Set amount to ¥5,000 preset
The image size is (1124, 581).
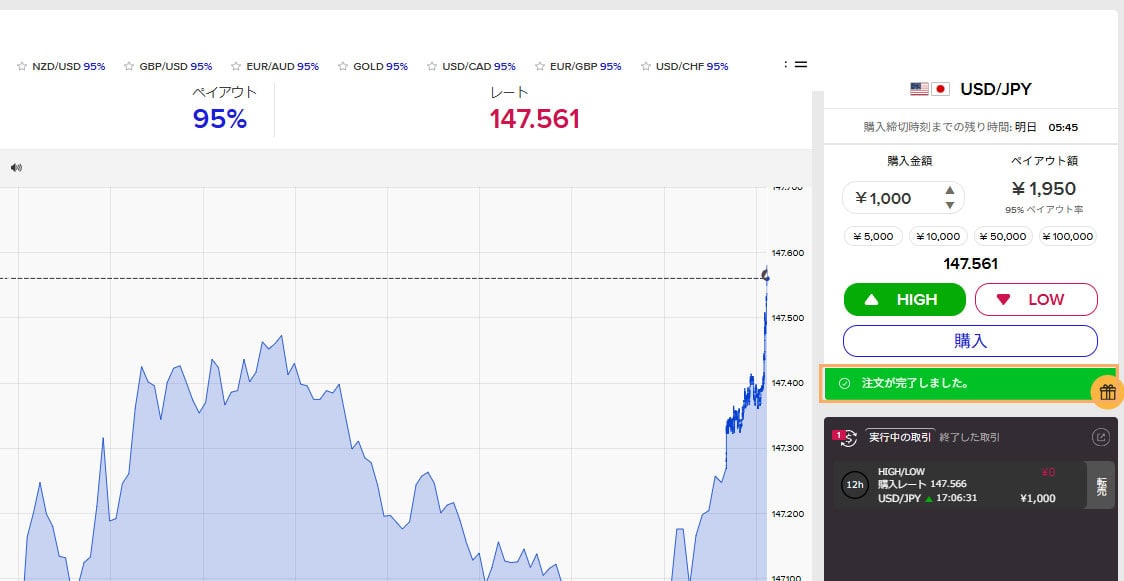point(873,236)
